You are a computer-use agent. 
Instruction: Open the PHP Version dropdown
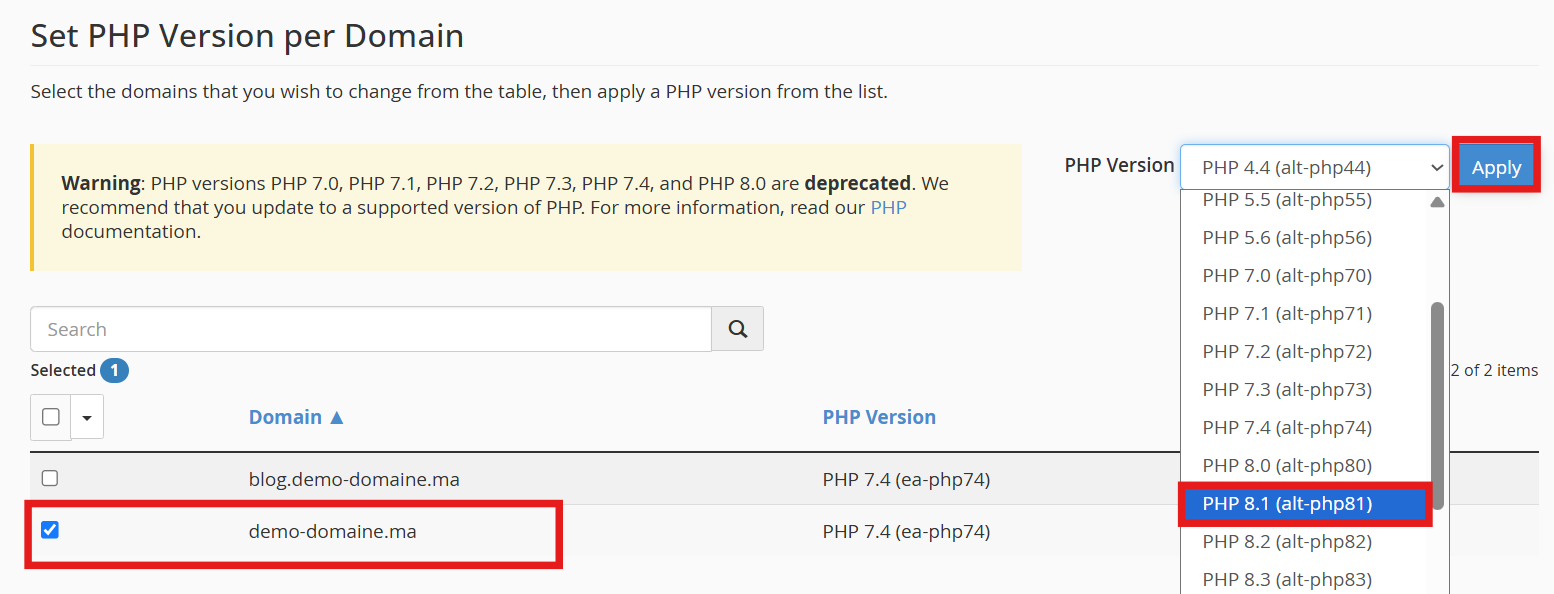tap(1314, 167)
